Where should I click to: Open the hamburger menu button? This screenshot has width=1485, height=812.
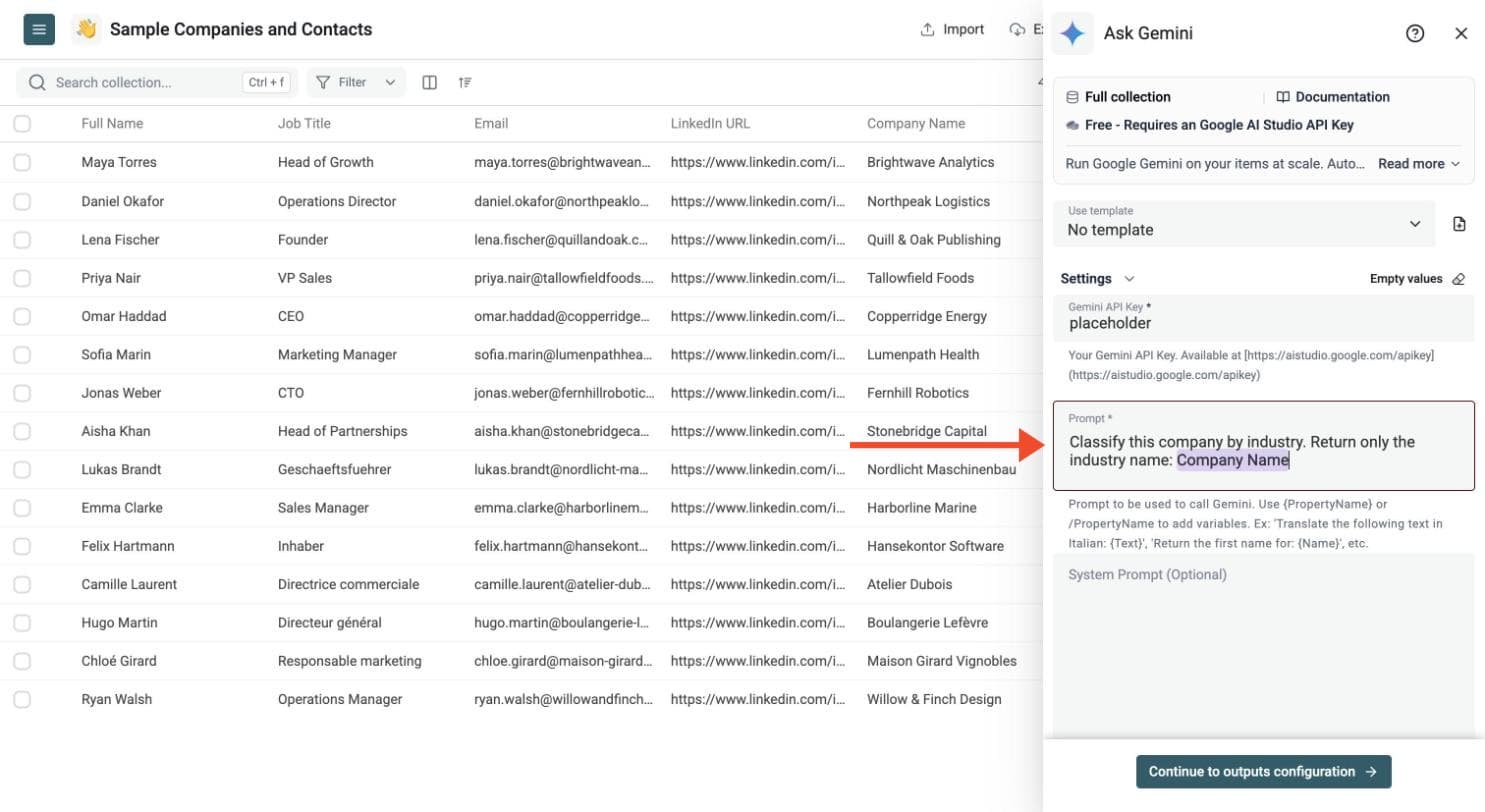pos(39,29)
